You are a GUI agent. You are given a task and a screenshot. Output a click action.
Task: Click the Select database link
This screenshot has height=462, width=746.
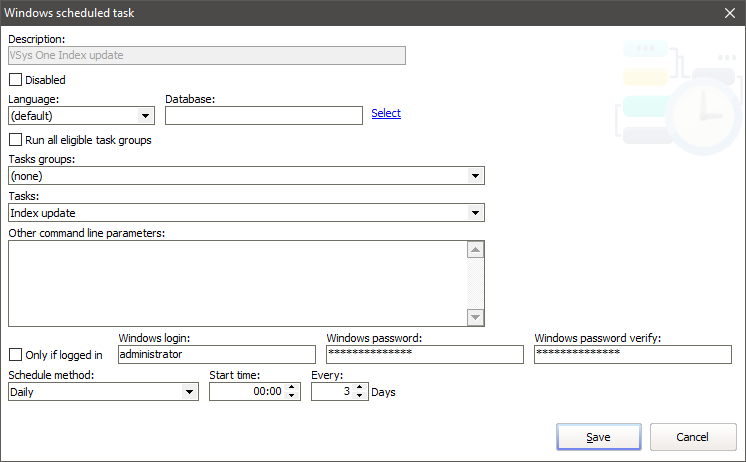386,114
